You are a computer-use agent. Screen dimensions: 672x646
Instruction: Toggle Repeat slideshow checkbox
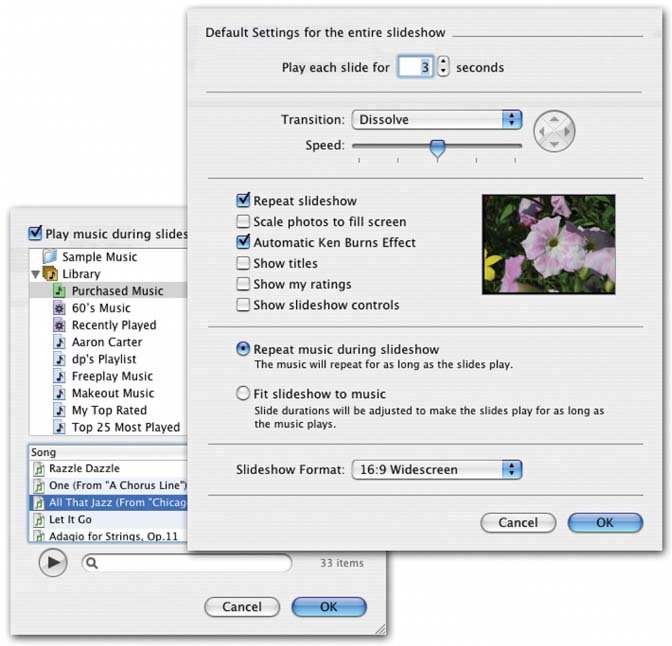(243, 200)
